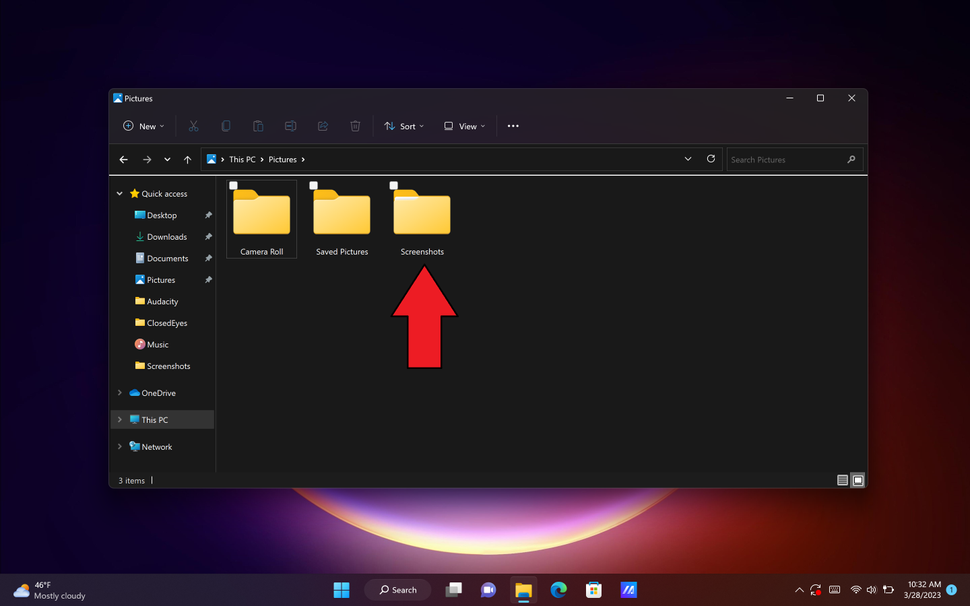Open the New item menu
Image resolution: width=970 pixels, height=606 pixels.
[x=143, y=126]
